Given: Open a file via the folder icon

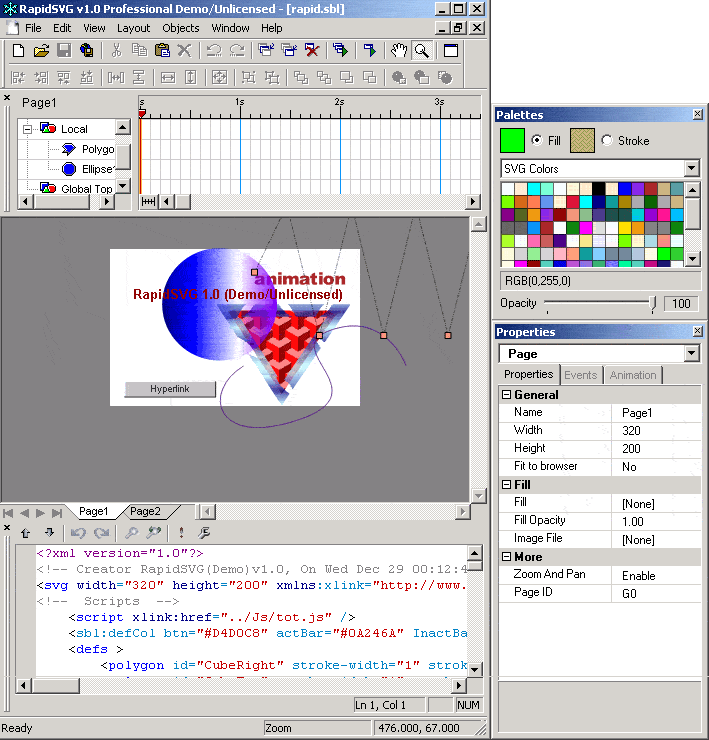Looking at the screenshot, I should [41, 50].
